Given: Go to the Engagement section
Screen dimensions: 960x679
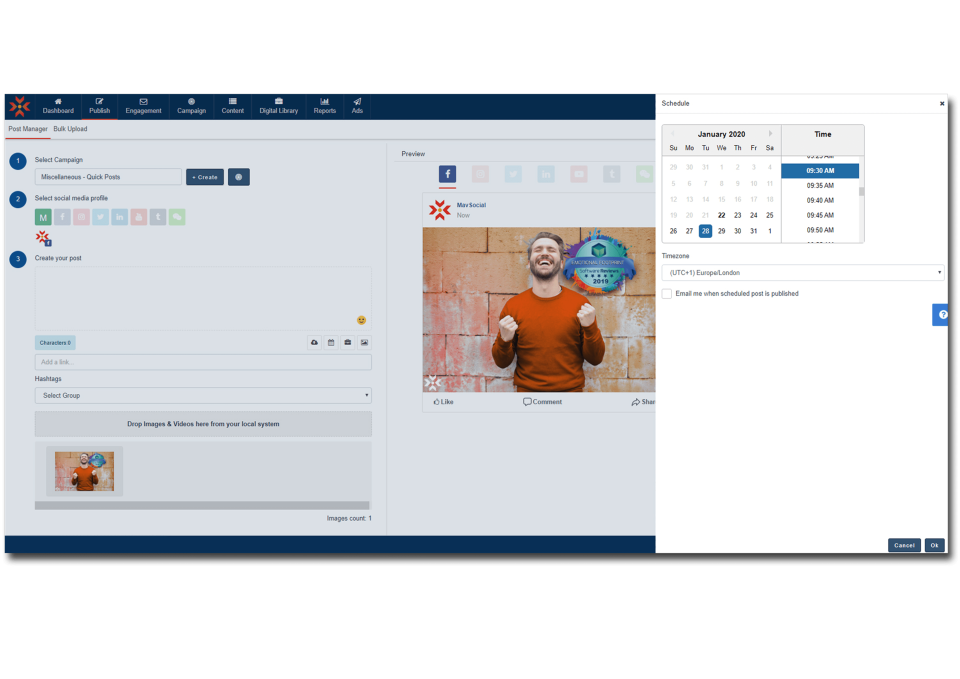Looking at the screenshot, I should [x=143, y=107].
